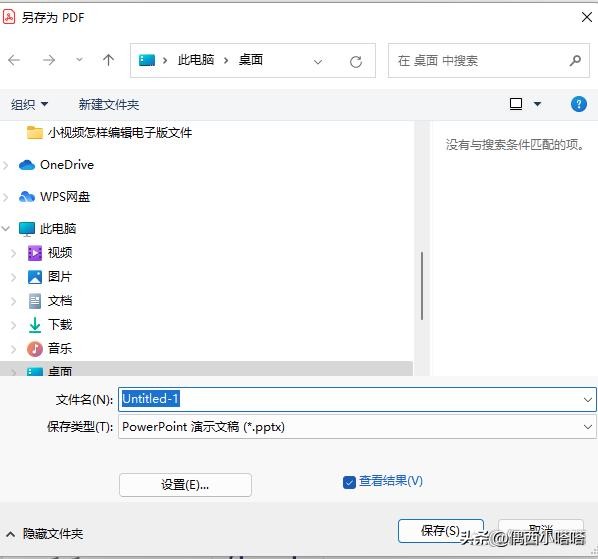Toggle the 查看结果(V) checkbox
The image size is (598, 559).
click(349, 482)
